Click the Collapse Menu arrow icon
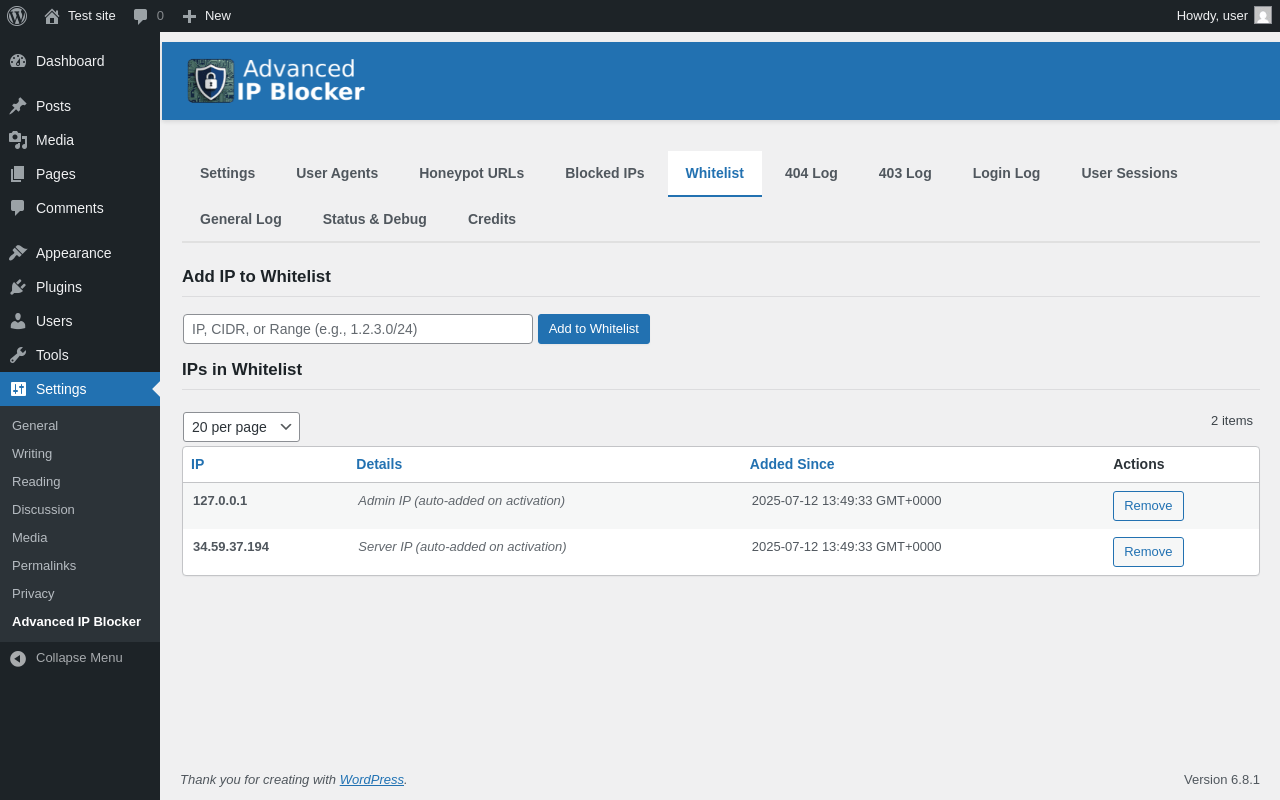 point(18,658)
